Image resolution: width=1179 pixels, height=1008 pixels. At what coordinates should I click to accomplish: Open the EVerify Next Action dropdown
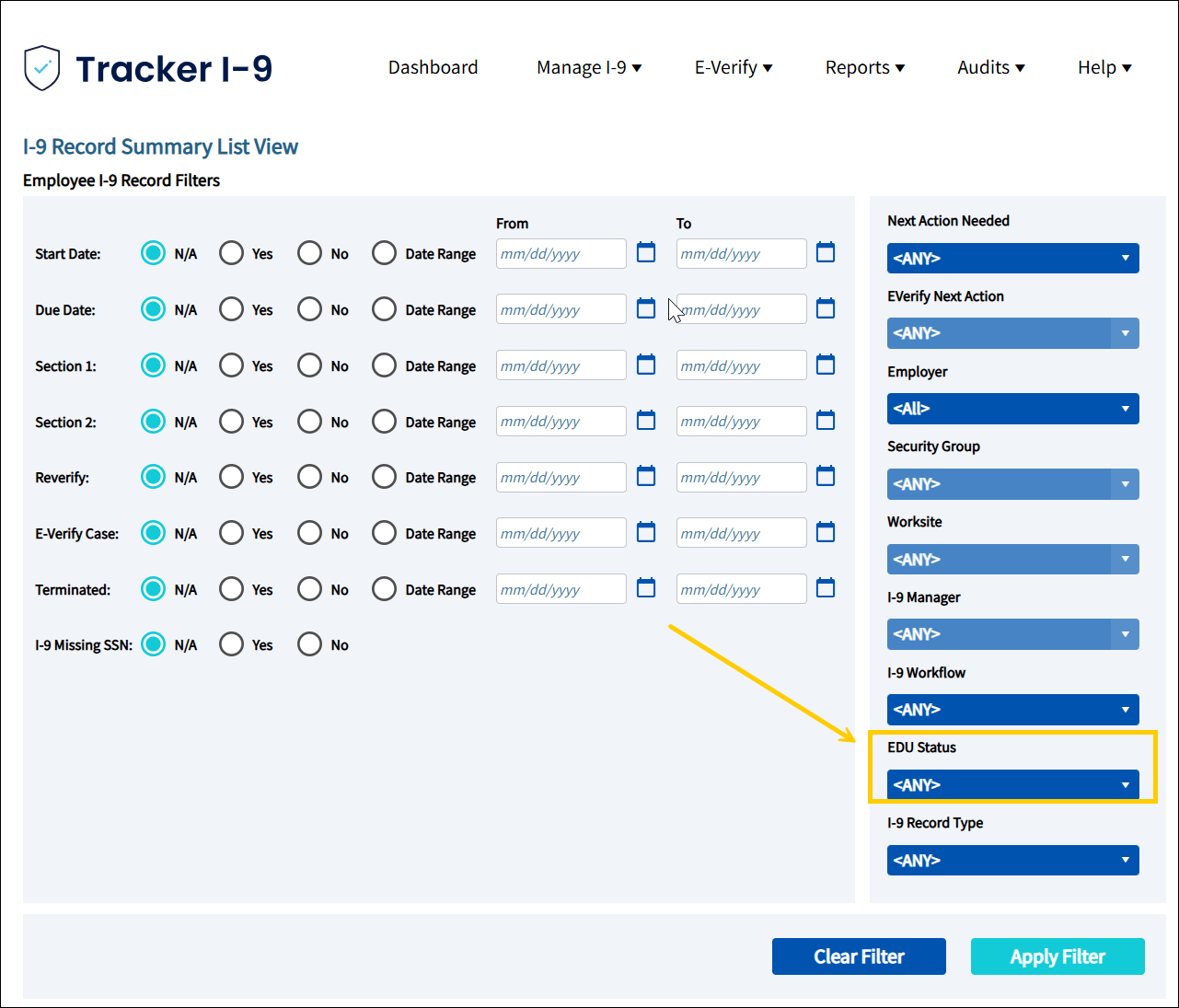1013,333
